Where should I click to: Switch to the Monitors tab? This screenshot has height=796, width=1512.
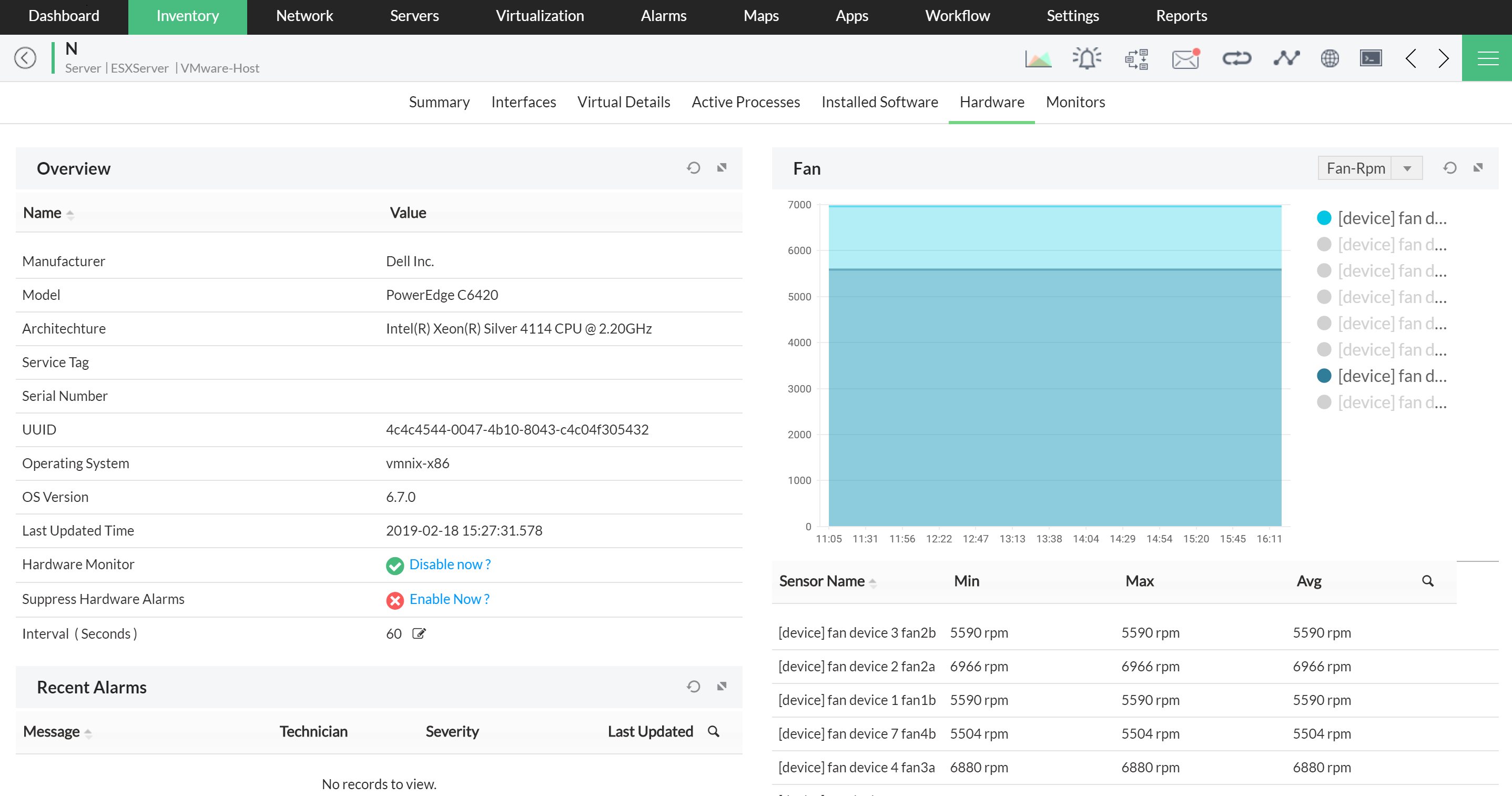pos(1075,101)
